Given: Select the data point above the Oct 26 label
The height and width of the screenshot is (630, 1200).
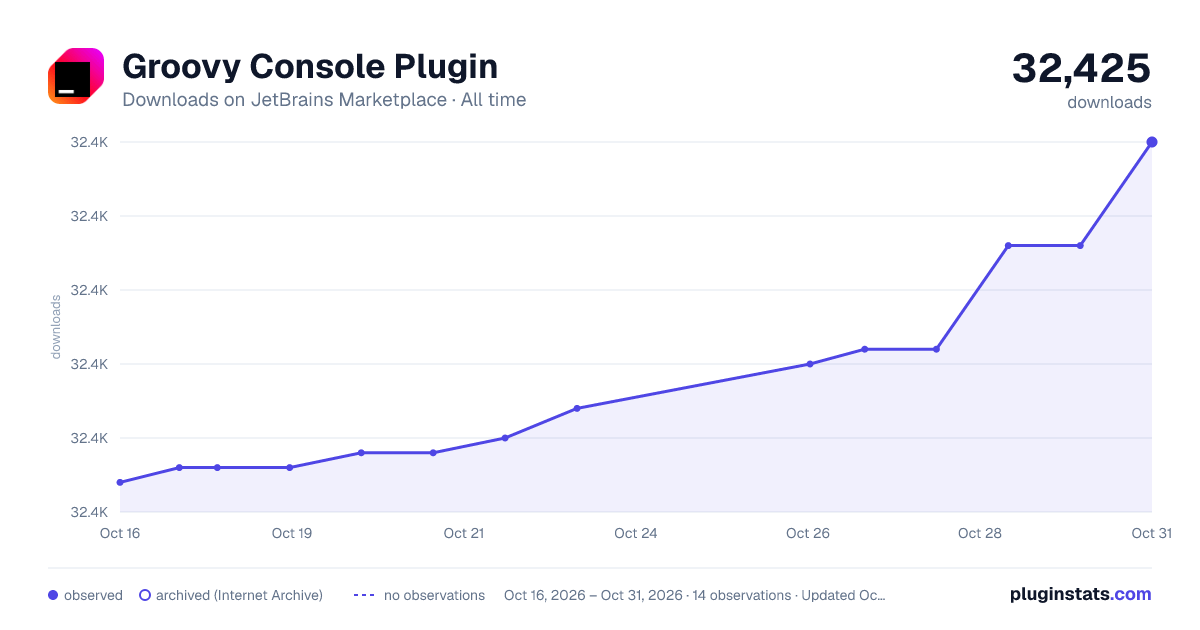Looking at the screenshot, I should point(810,364).
